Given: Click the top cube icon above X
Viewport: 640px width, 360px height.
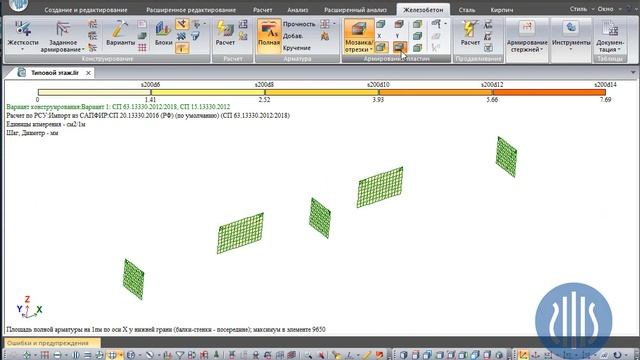Looking at the screenshot, I should pos(380,24).
